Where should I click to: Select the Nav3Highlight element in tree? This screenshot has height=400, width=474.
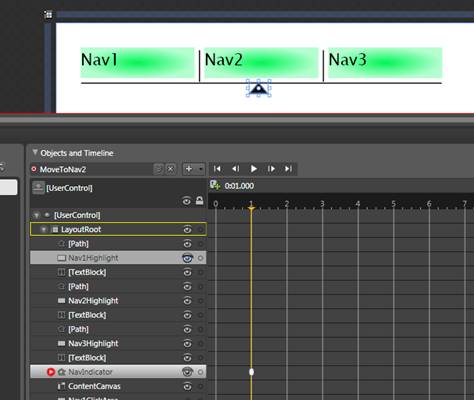93,344
